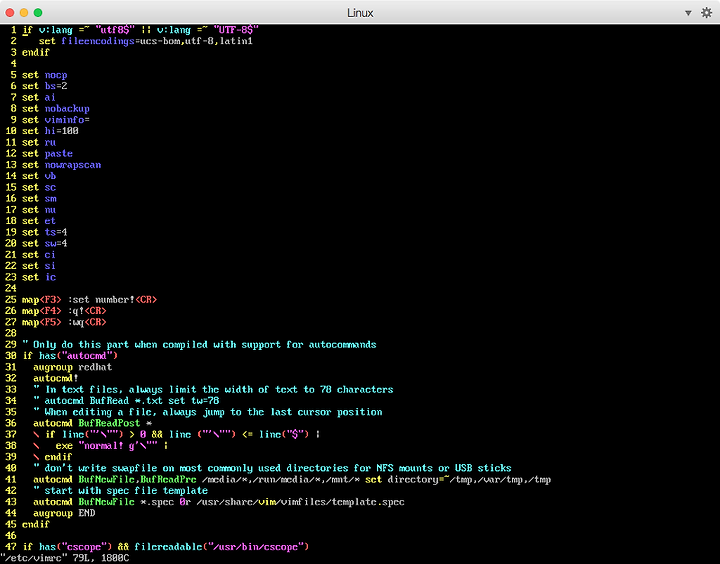Click 'endif' on line 45
Viewport: 720px width, 564px height.
click(36, 525)
